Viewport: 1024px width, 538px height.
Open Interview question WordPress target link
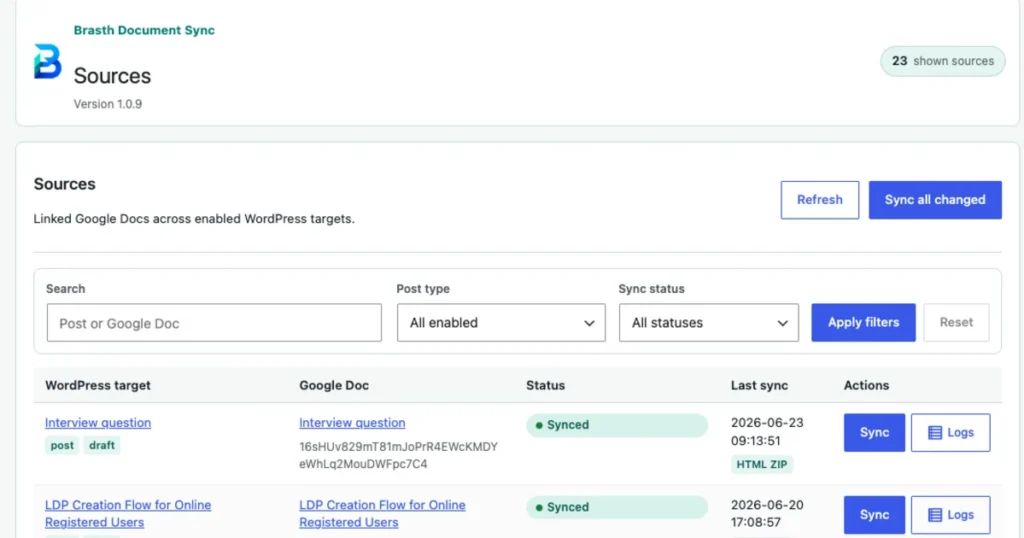click(x=98, y=422)
